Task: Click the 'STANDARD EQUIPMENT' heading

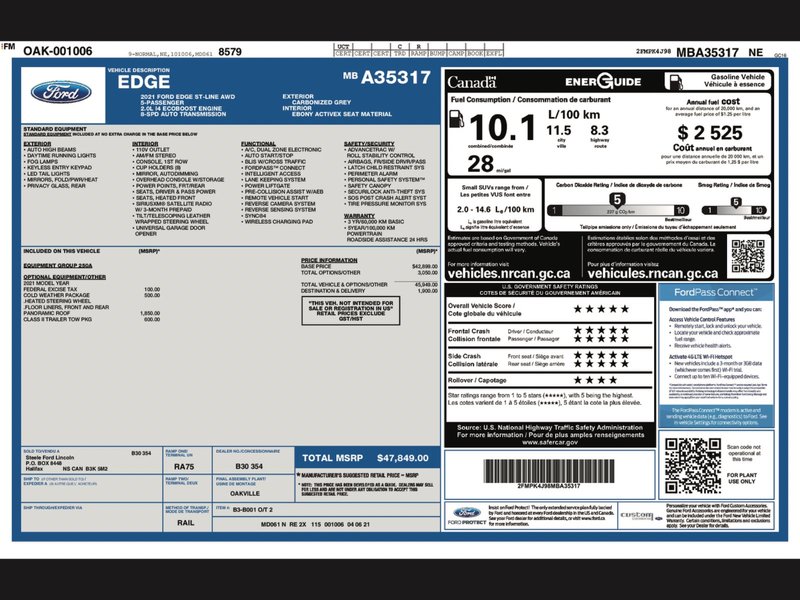Action: [55, 129]
